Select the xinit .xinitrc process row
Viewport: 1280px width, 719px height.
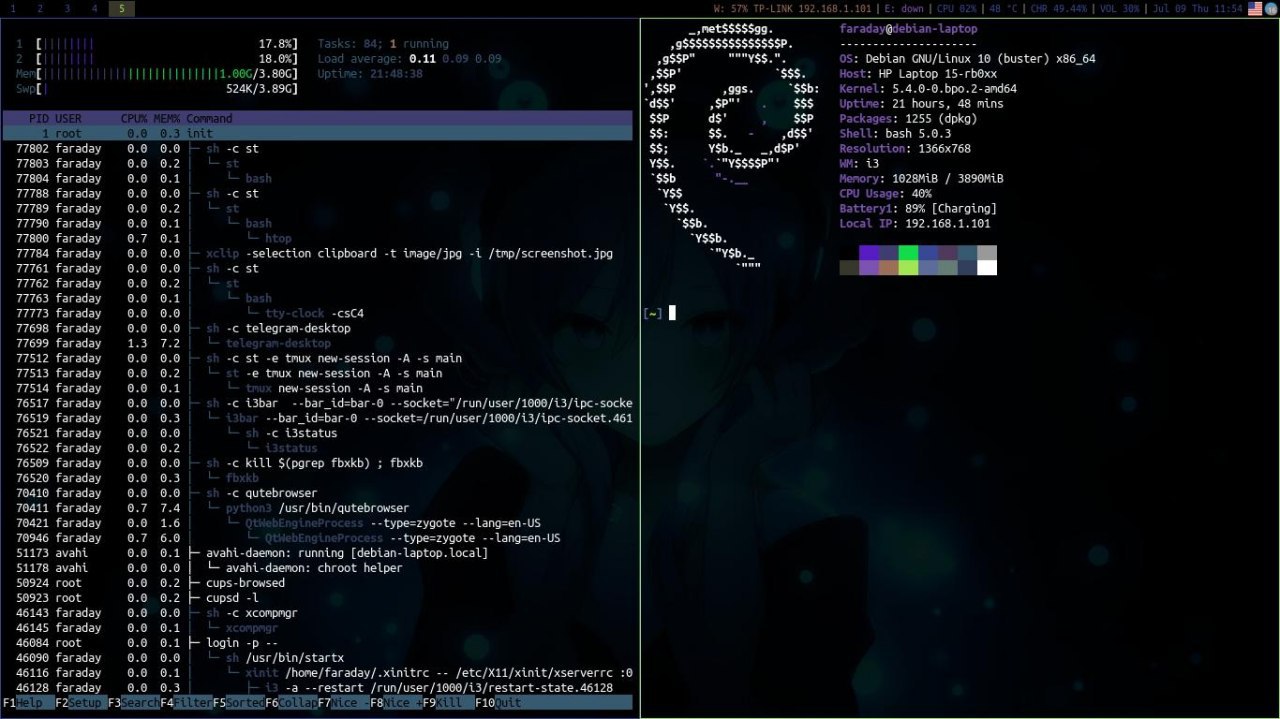[x=318, y=673]
